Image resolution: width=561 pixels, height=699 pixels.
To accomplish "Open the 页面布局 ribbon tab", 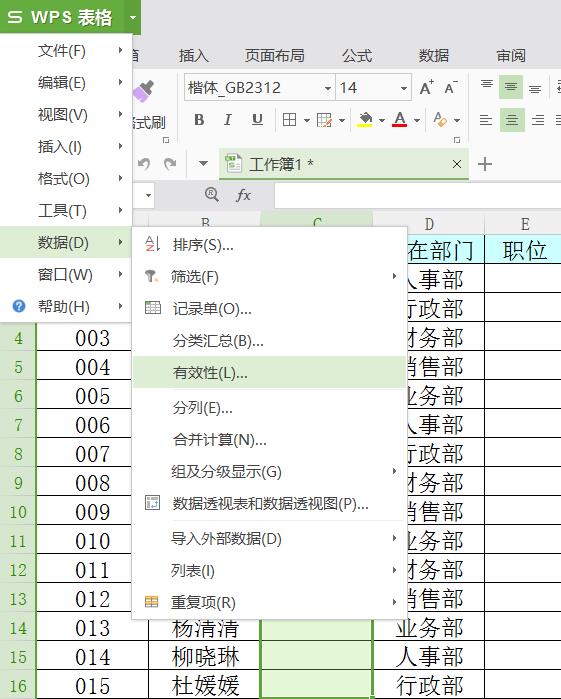I will click(275, 56).
